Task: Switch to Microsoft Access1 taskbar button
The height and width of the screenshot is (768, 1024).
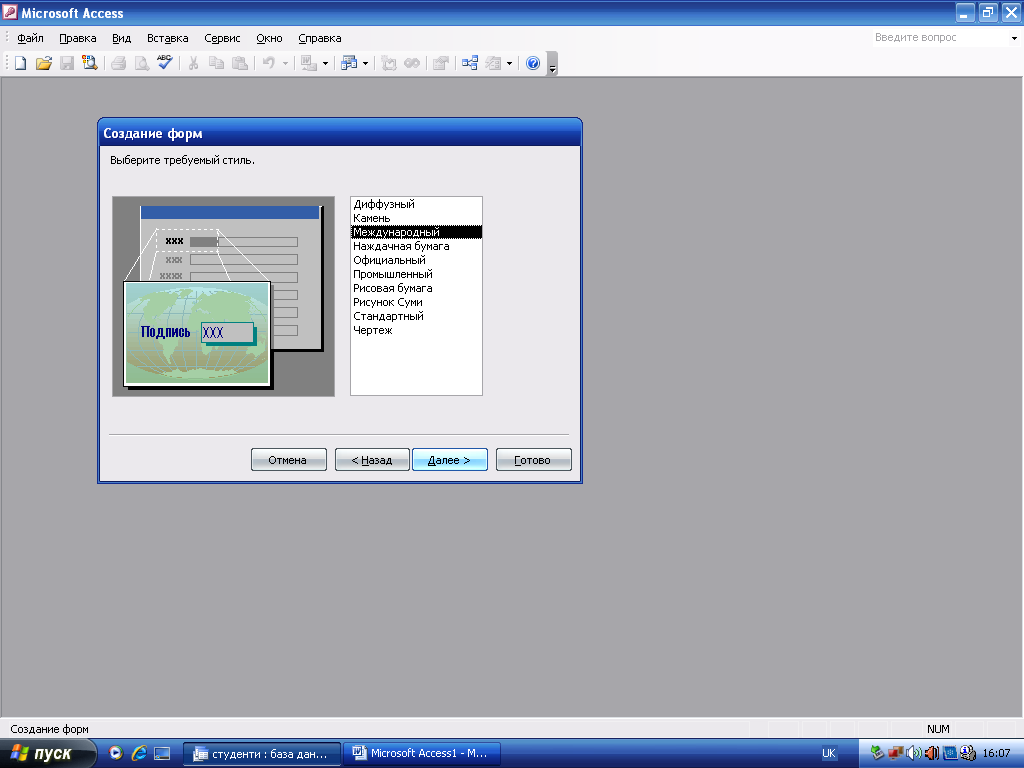Action: tap(422, 754)
